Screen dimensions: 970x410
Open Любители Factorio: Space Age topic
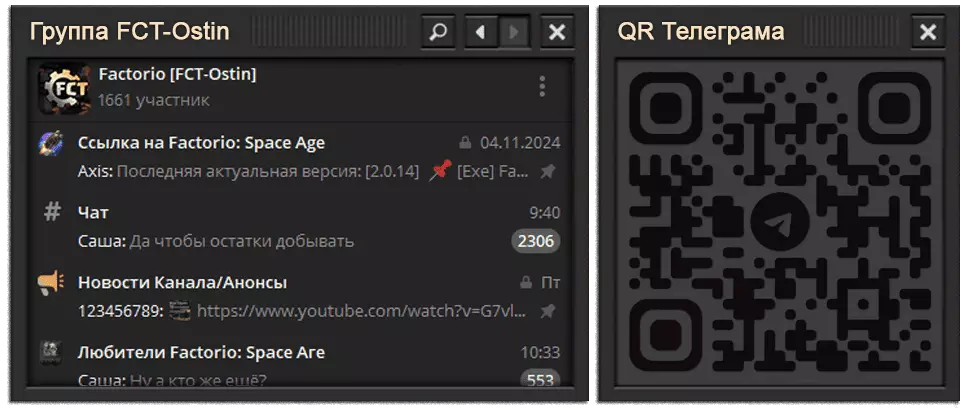201,352
